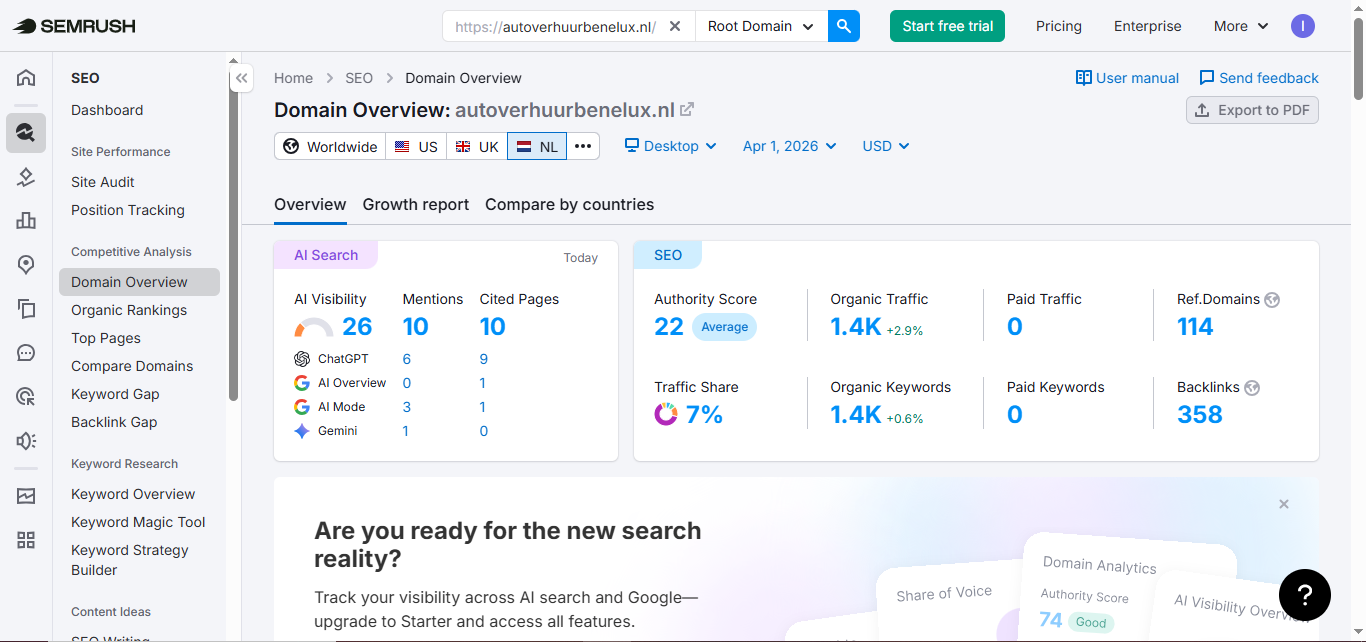1366x642 pixels.
Task: Select the Worldwide database
Action: pos(330,146)
